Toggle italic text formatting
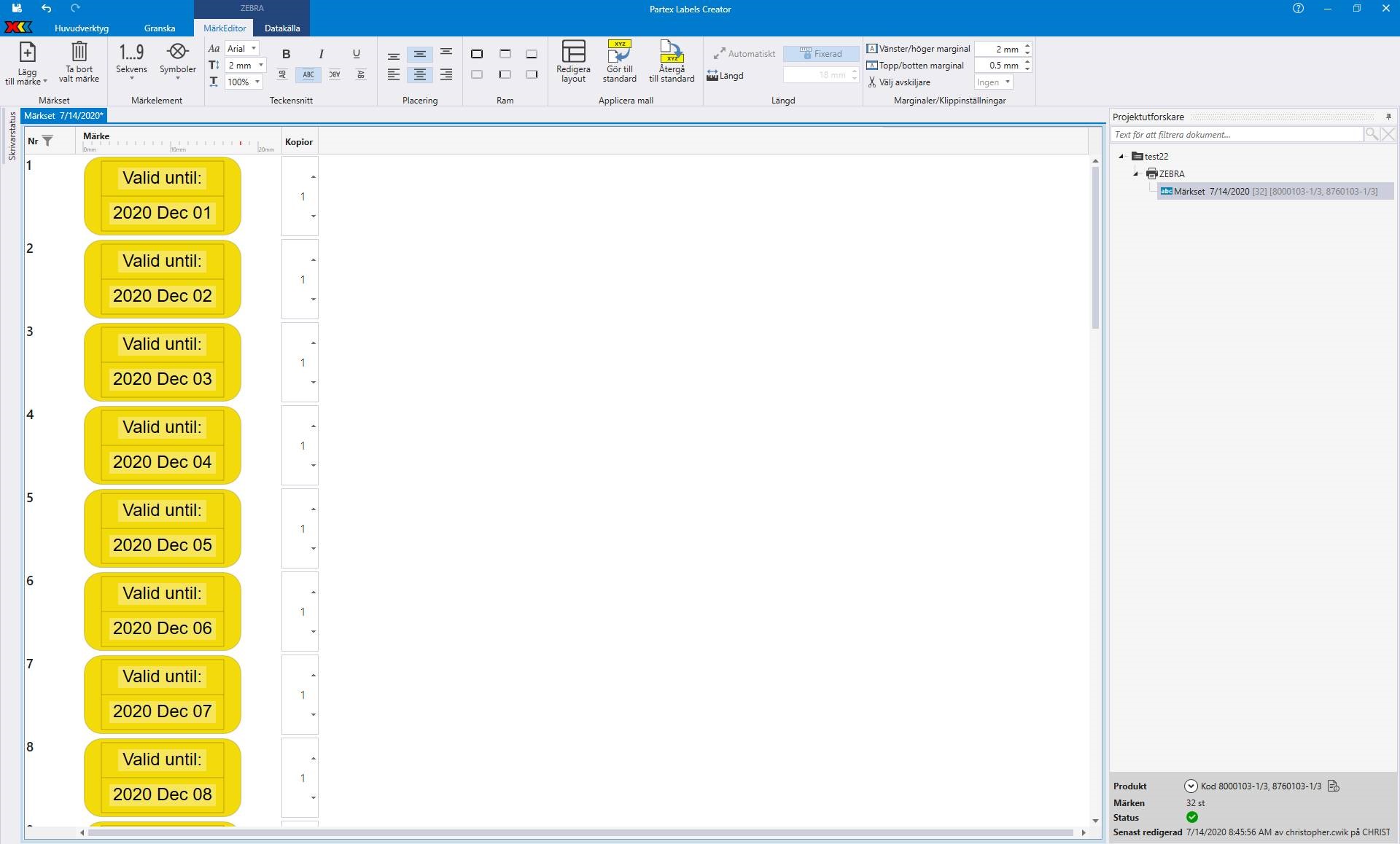The height and width of the screenshot is (844, 1400). (x=321, y=54)
